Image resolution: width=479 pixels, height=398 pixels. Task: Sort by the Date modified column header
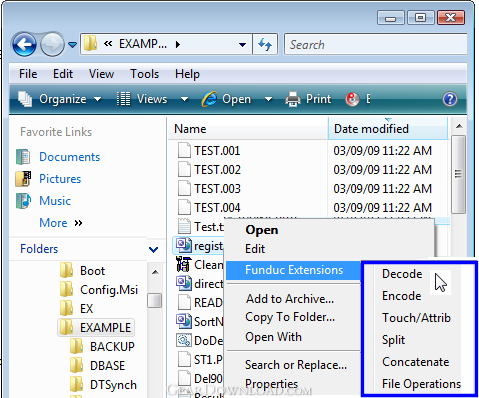coord(388,129)
